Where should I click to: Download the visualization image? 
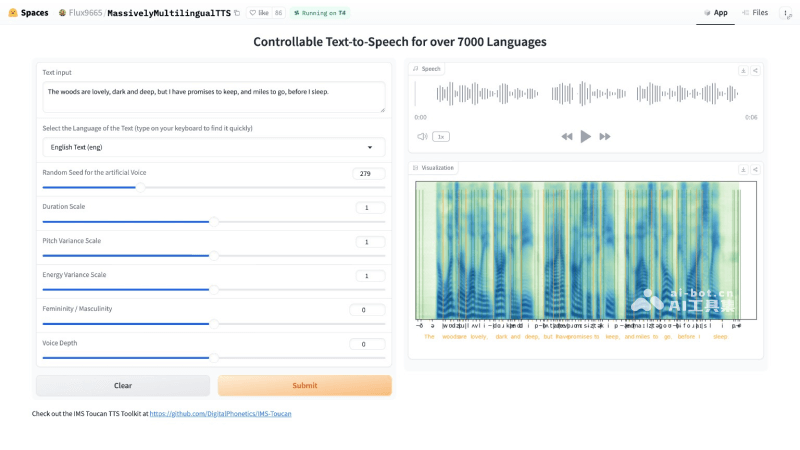point(743,169)
